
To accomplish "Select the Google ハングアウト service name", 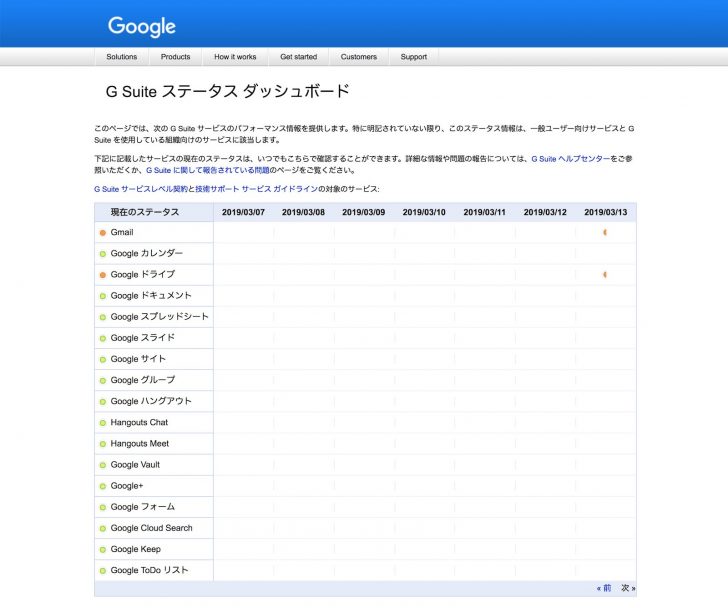I will 151,401.
